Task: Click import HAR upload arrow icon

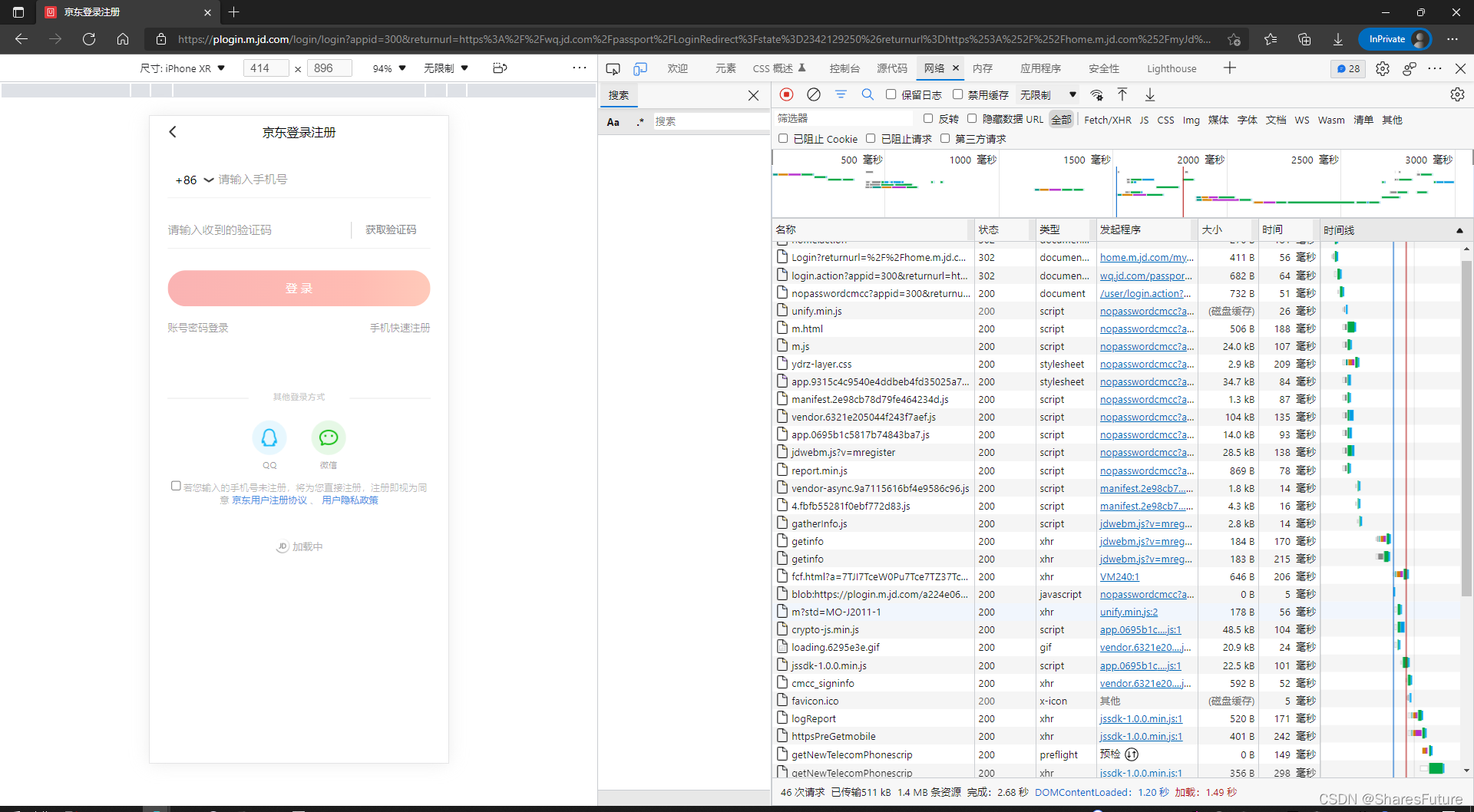Action: pyautogui.click(x=1122, y=94)
